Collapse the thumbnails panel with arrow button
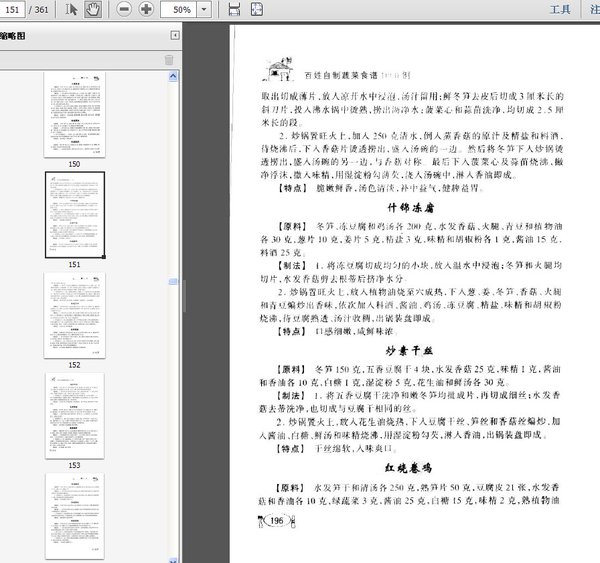The width and height of the screenshot is (600, 563). pos(176,35)
